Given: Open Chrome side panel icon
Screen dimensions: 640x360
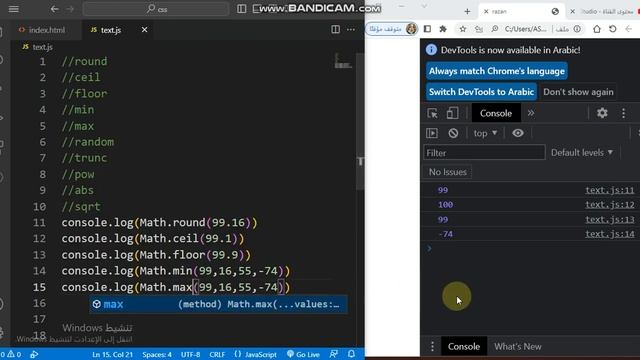Looking at the screenshot, I should [x=427, y=29].
